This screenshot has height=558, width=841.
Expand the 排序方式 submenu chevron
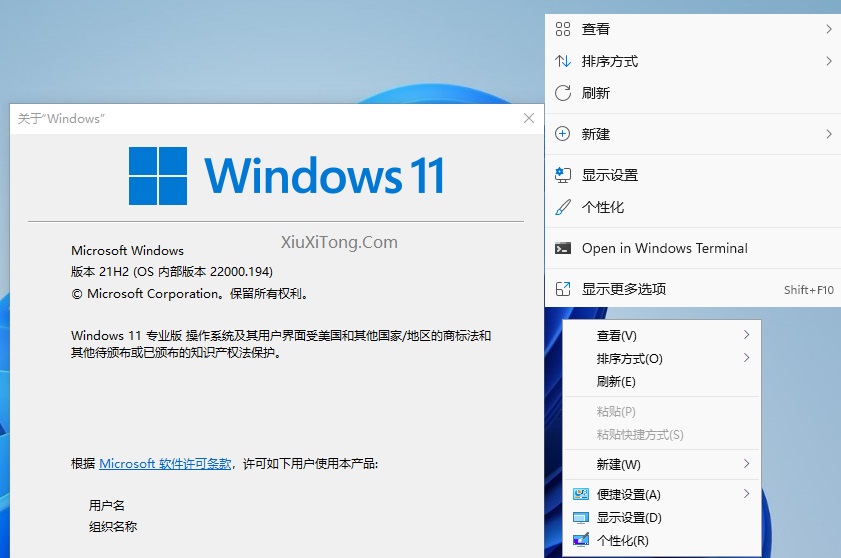coord(829,61)
